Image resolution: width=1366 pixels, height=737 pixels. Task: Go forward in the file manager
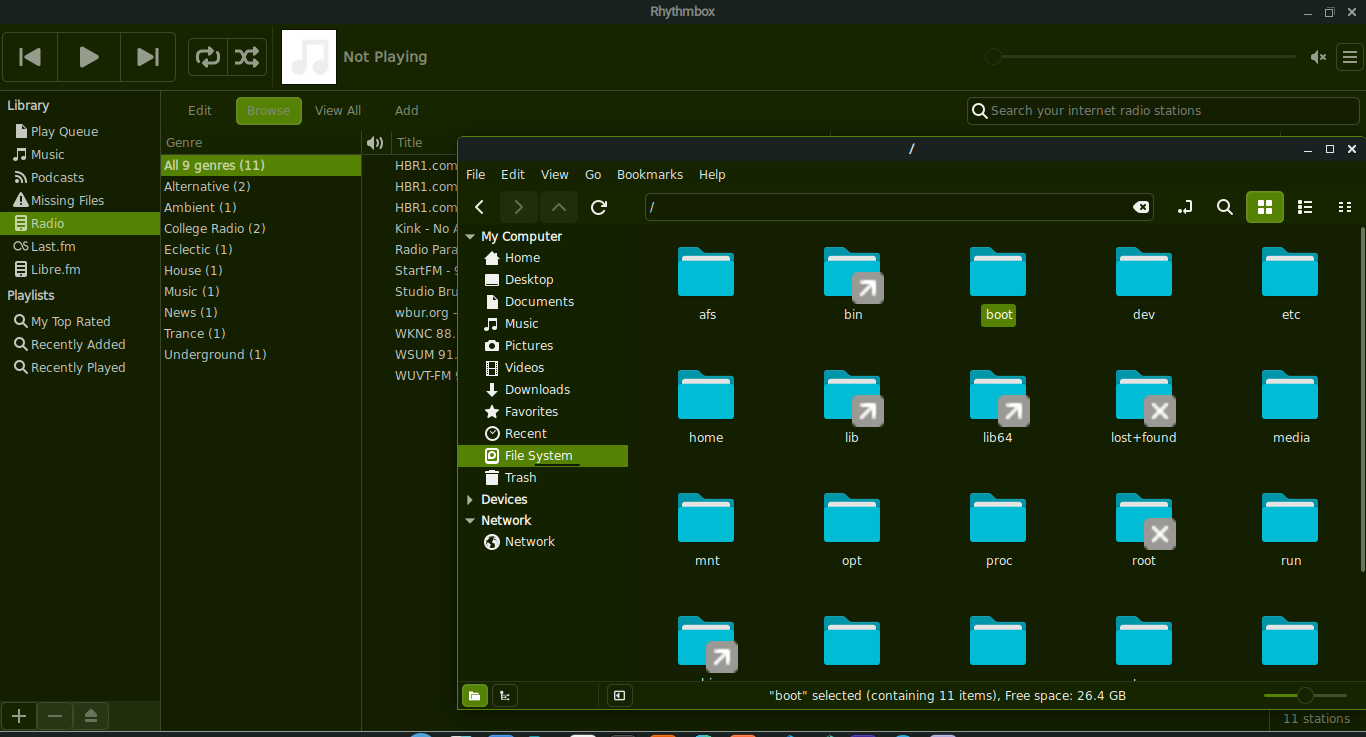tap(518, 207)
